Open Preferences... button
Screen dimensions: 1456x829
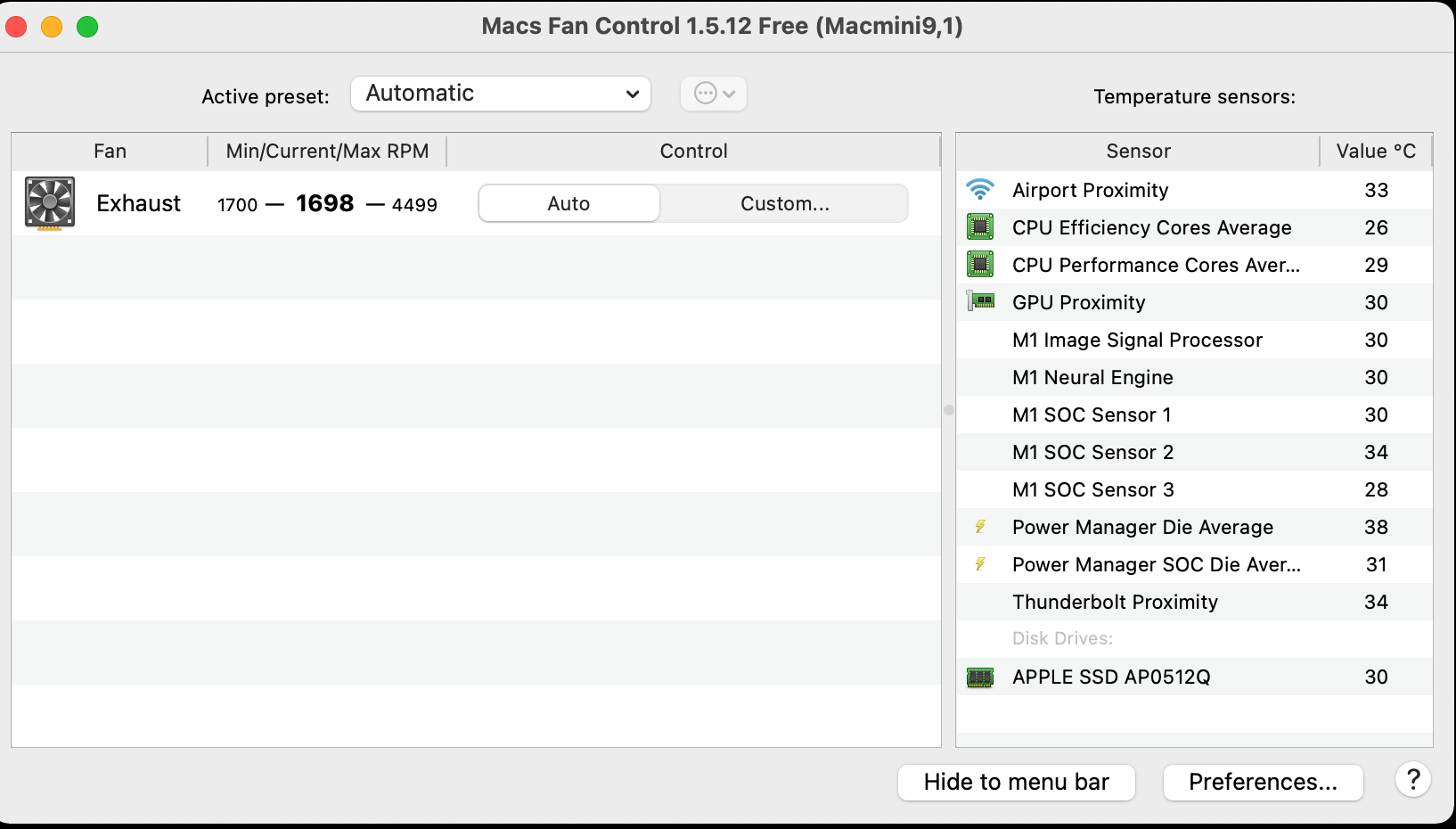coord(1264,782)
